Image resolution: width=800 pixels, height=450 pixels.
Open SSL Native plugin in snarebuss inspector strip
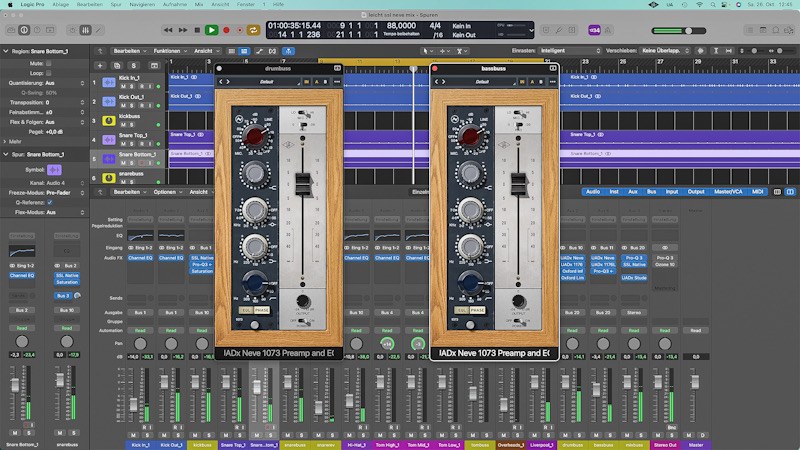(x=67, y=276)
